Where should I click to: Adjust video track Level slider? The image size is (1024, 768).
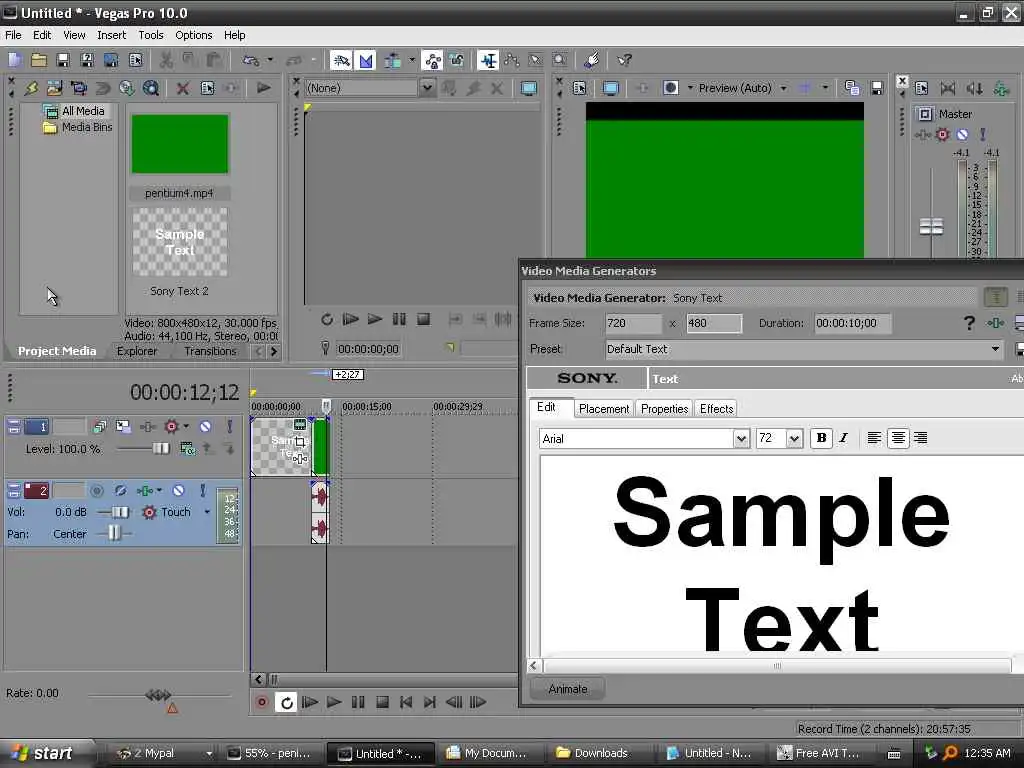(160, 449)
